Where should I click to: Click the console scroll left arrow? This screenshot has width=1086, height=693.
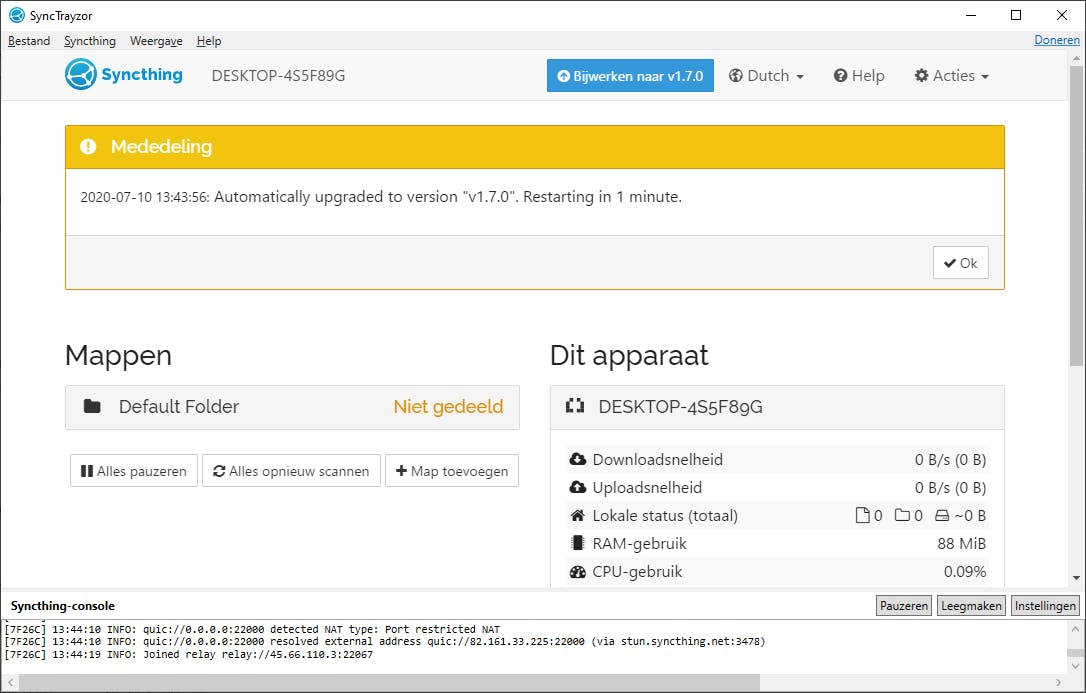pyautogui.click(x=10, y=683)
